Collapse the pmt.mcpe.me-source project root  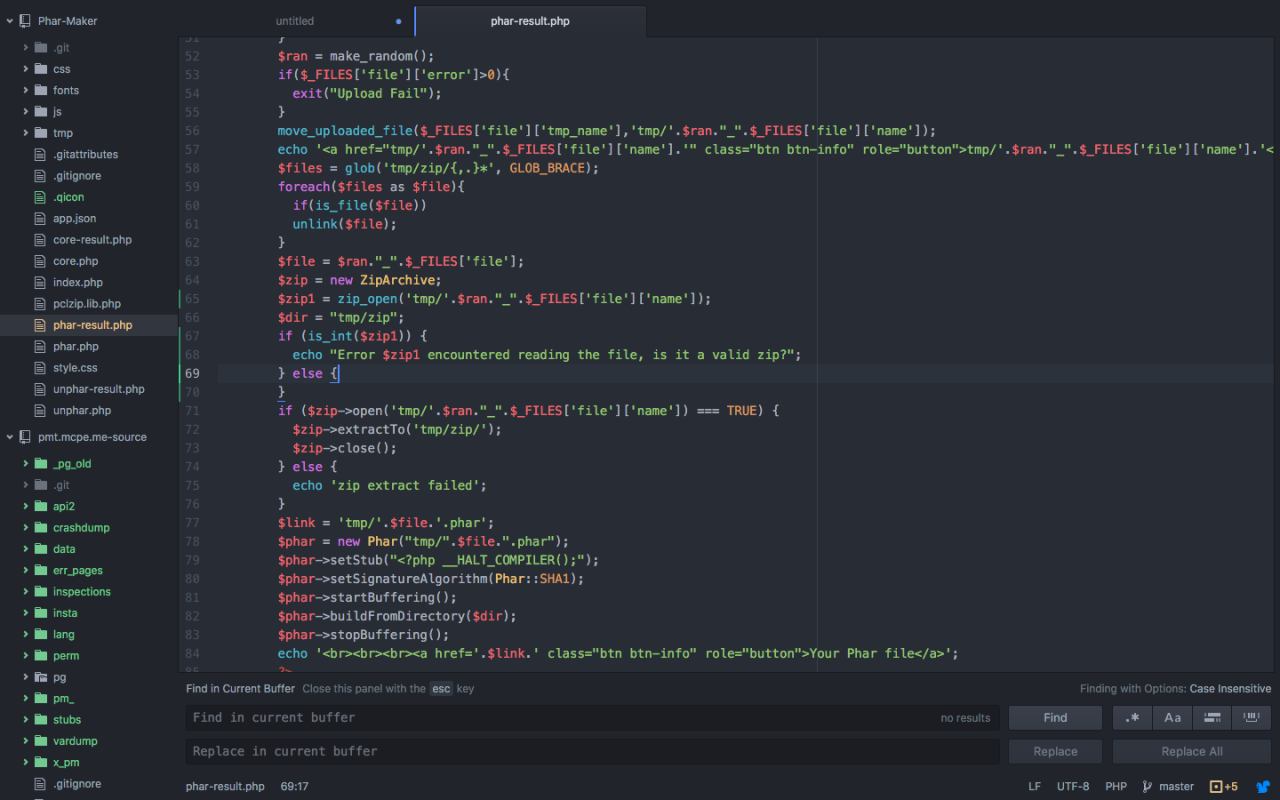[10, 437]
